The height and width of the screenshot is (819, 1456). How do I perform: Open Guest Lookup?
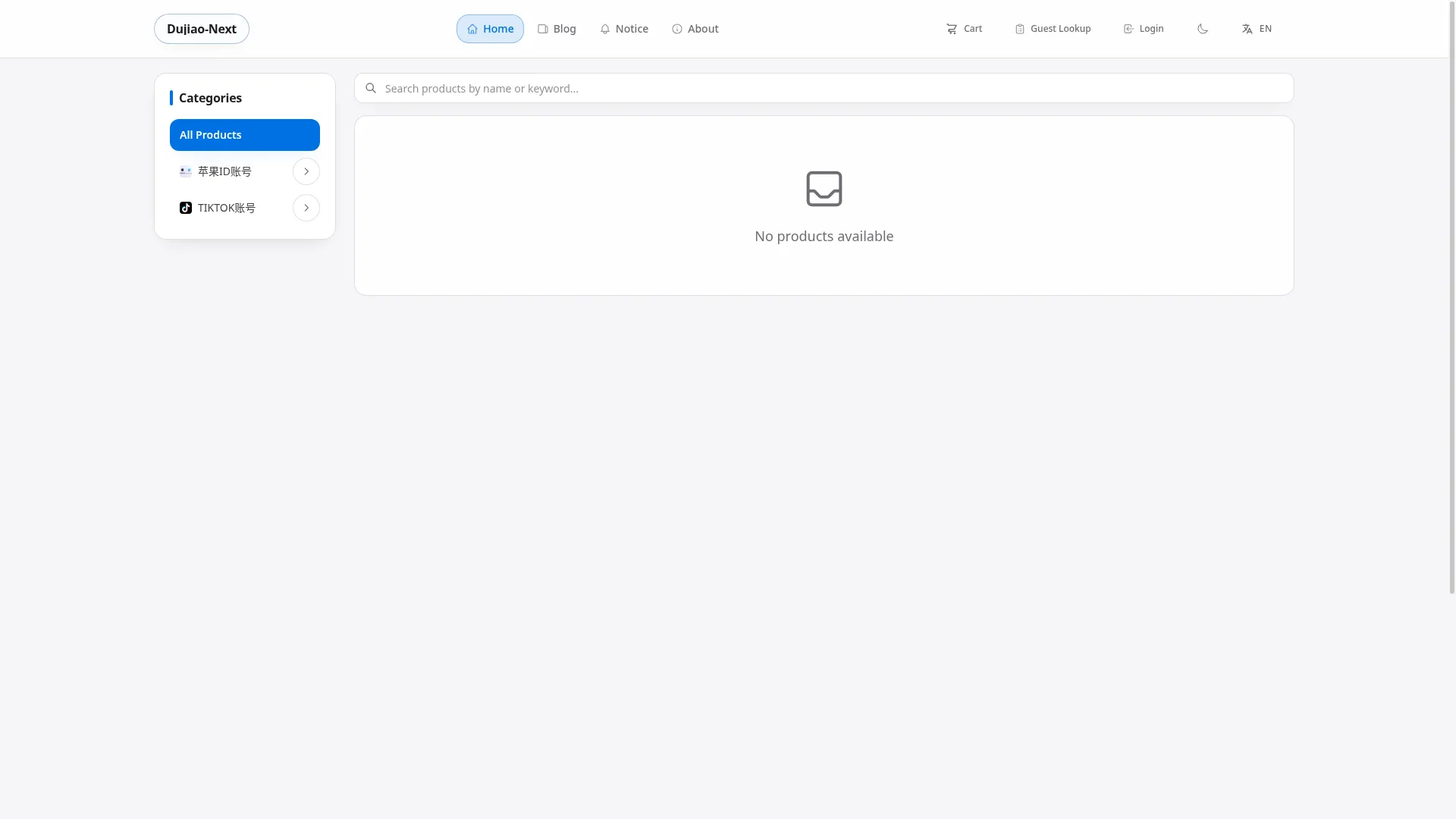tap(1053, 29)
